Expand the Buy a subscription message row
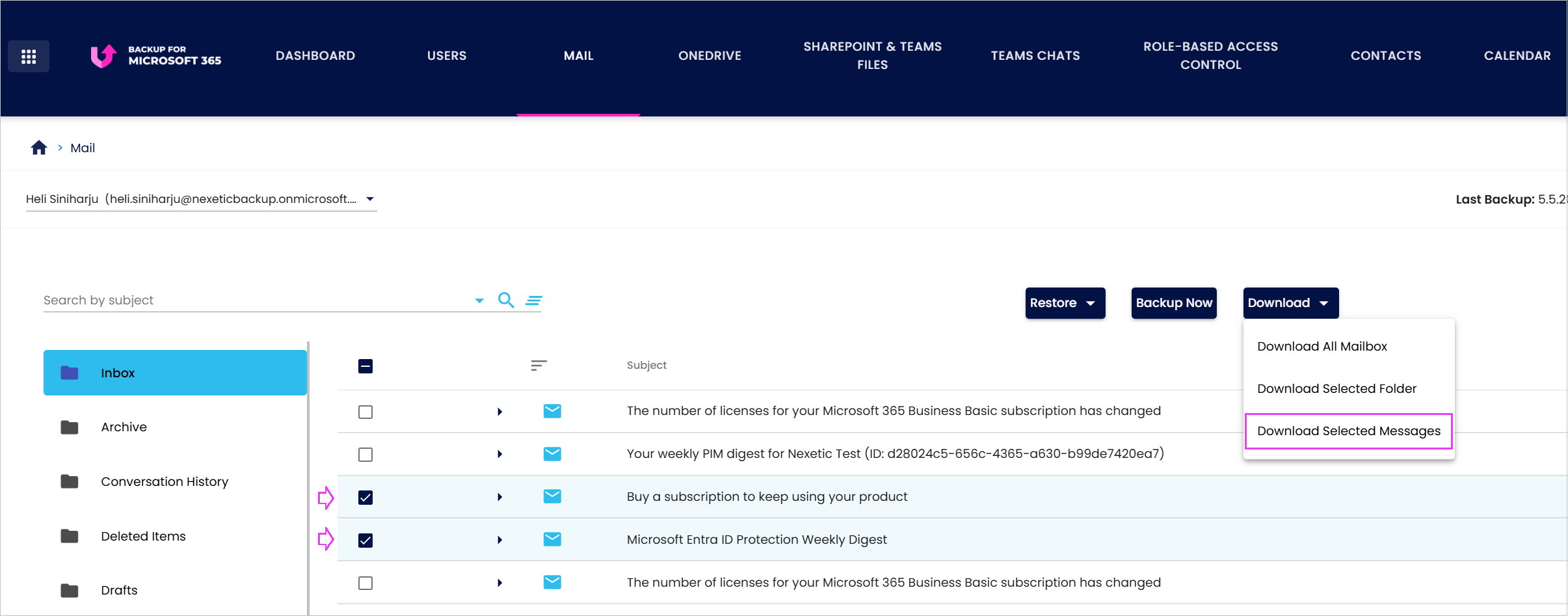Screen dimensions: 1568x616 pyautogui.click(x=499, y=497)
